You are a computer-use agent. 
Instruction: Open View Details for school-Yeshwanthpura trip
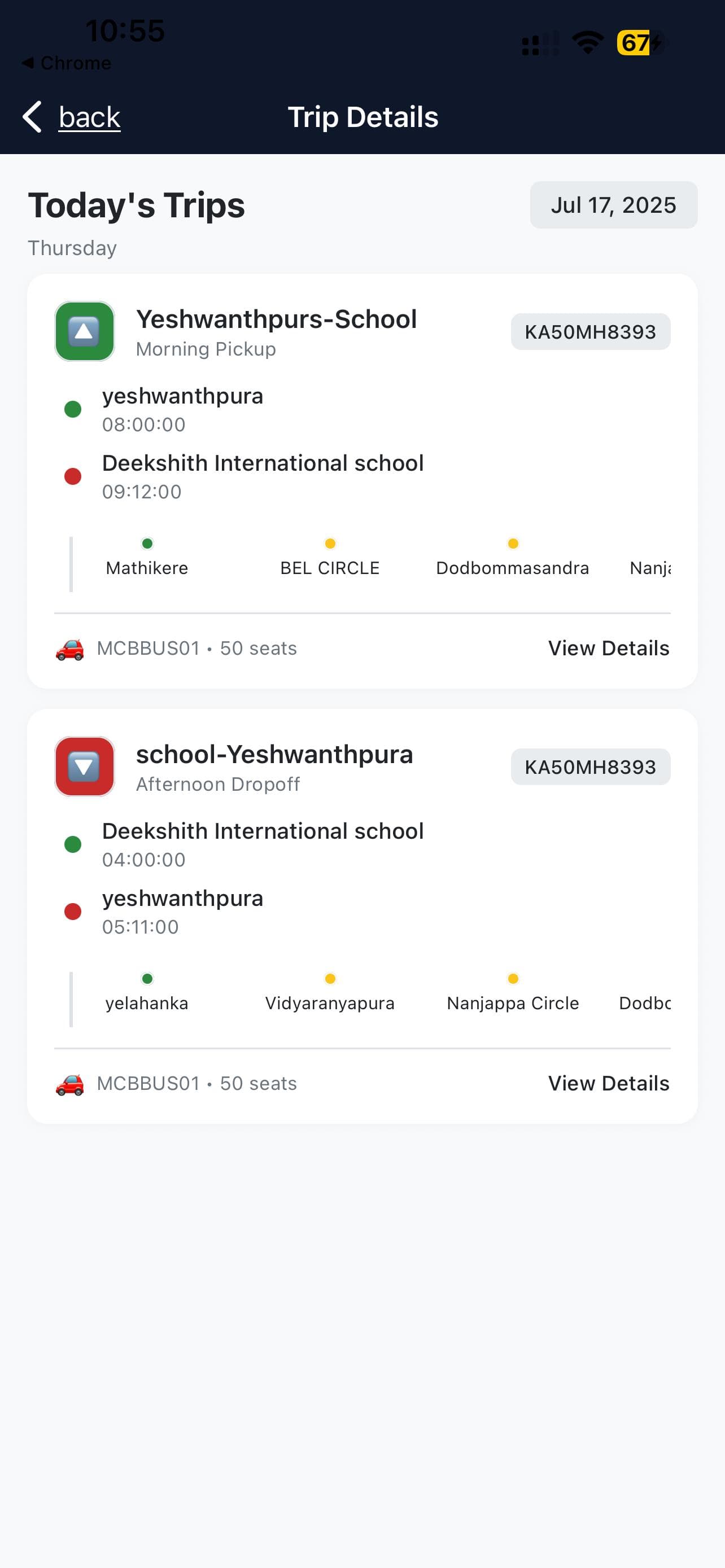[608, 1084]
